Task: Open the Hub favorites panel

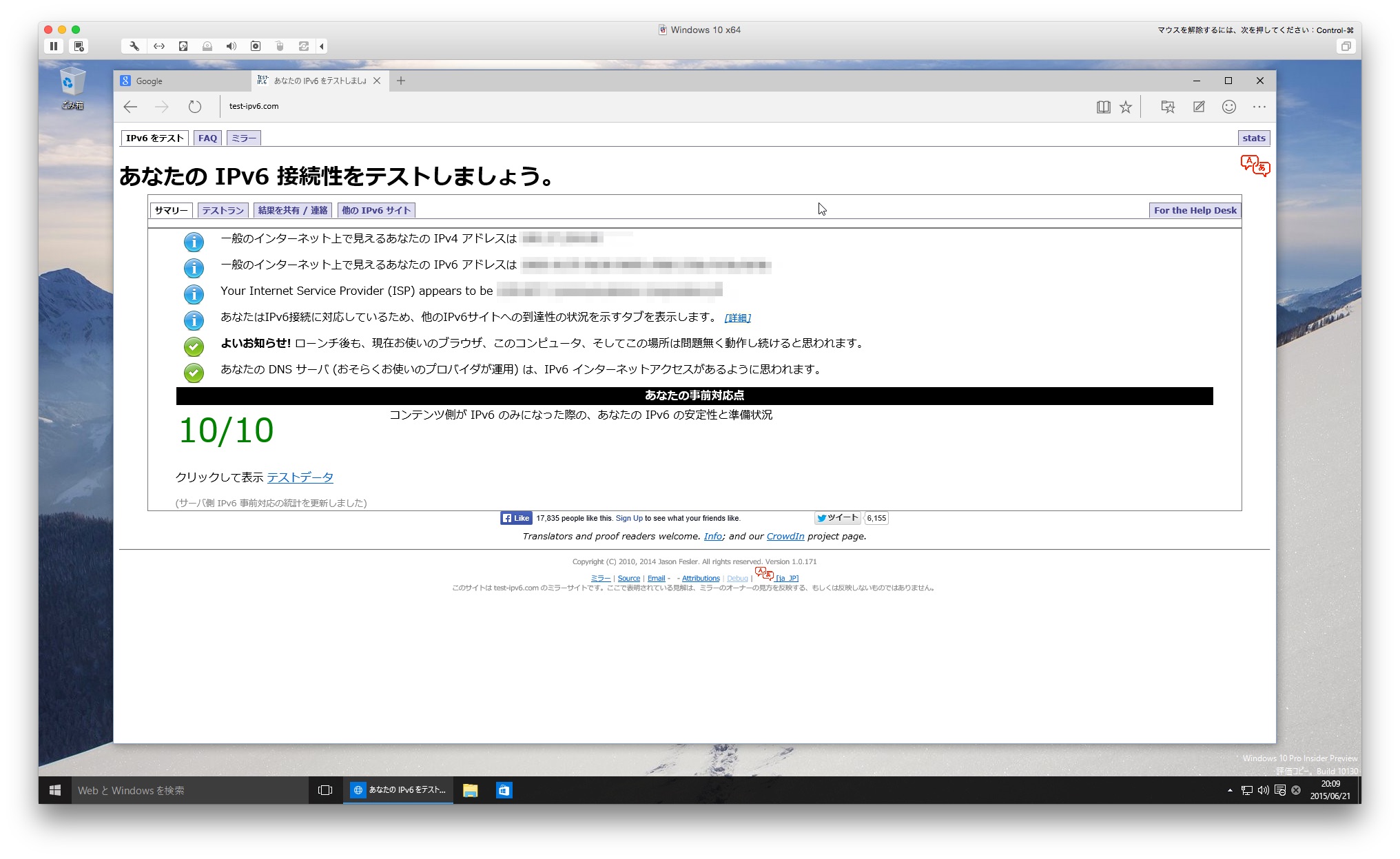Action: [1168, 107]
